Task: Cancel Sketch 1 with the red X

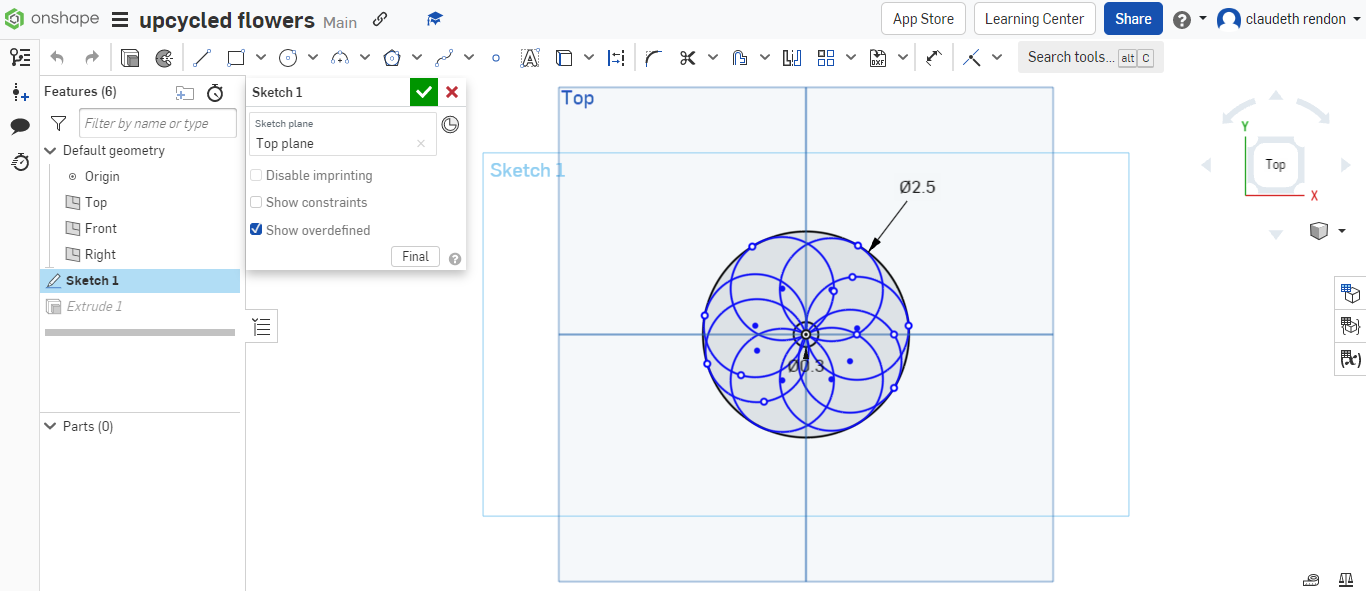Action: point(452,92)
